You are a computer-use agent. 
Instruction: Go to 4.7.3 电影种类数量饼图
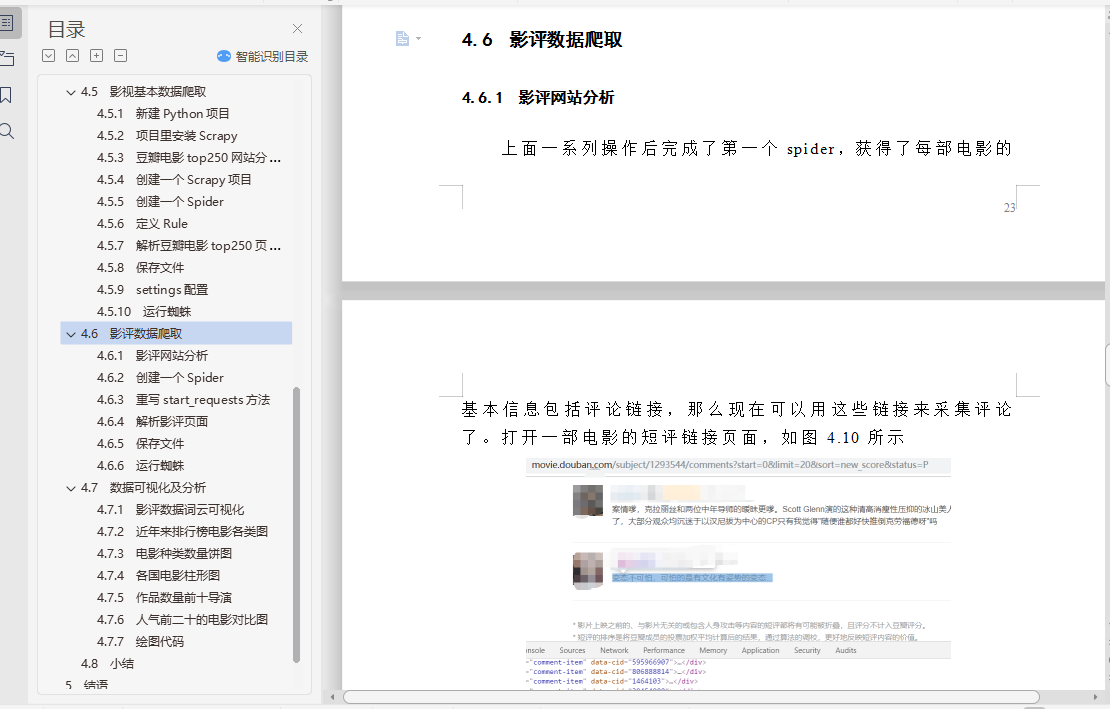pyautogui.click(x=164, y=553)
